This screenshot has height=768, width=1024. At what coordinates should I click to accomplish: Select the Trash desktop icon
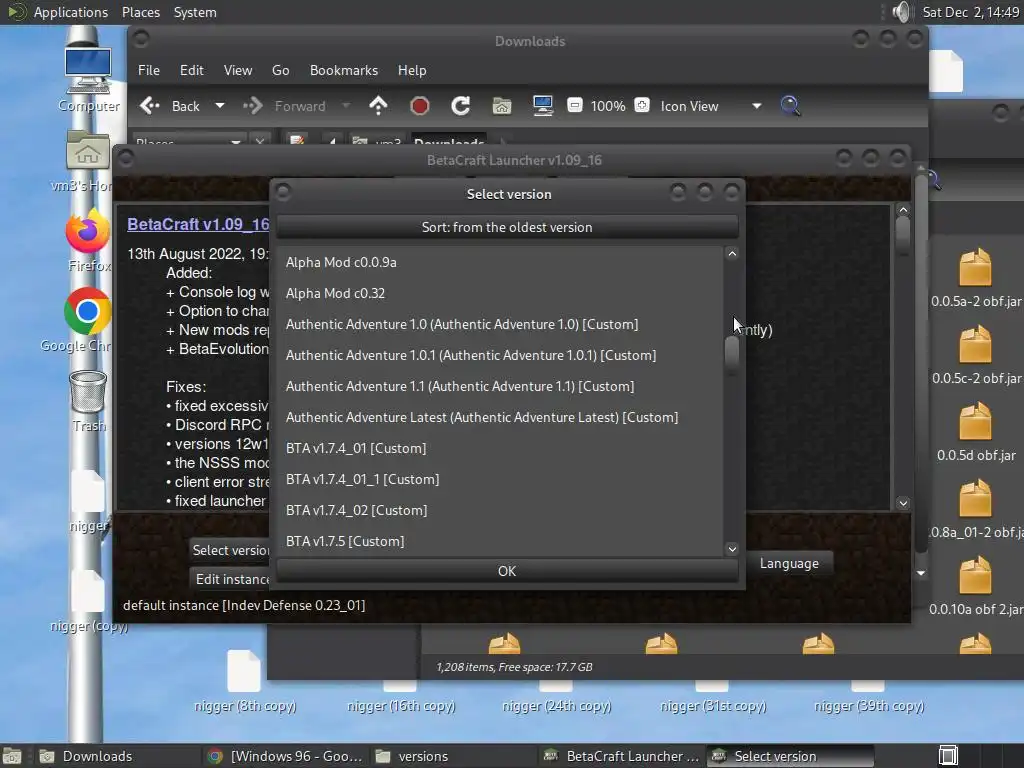coord(88,402)
